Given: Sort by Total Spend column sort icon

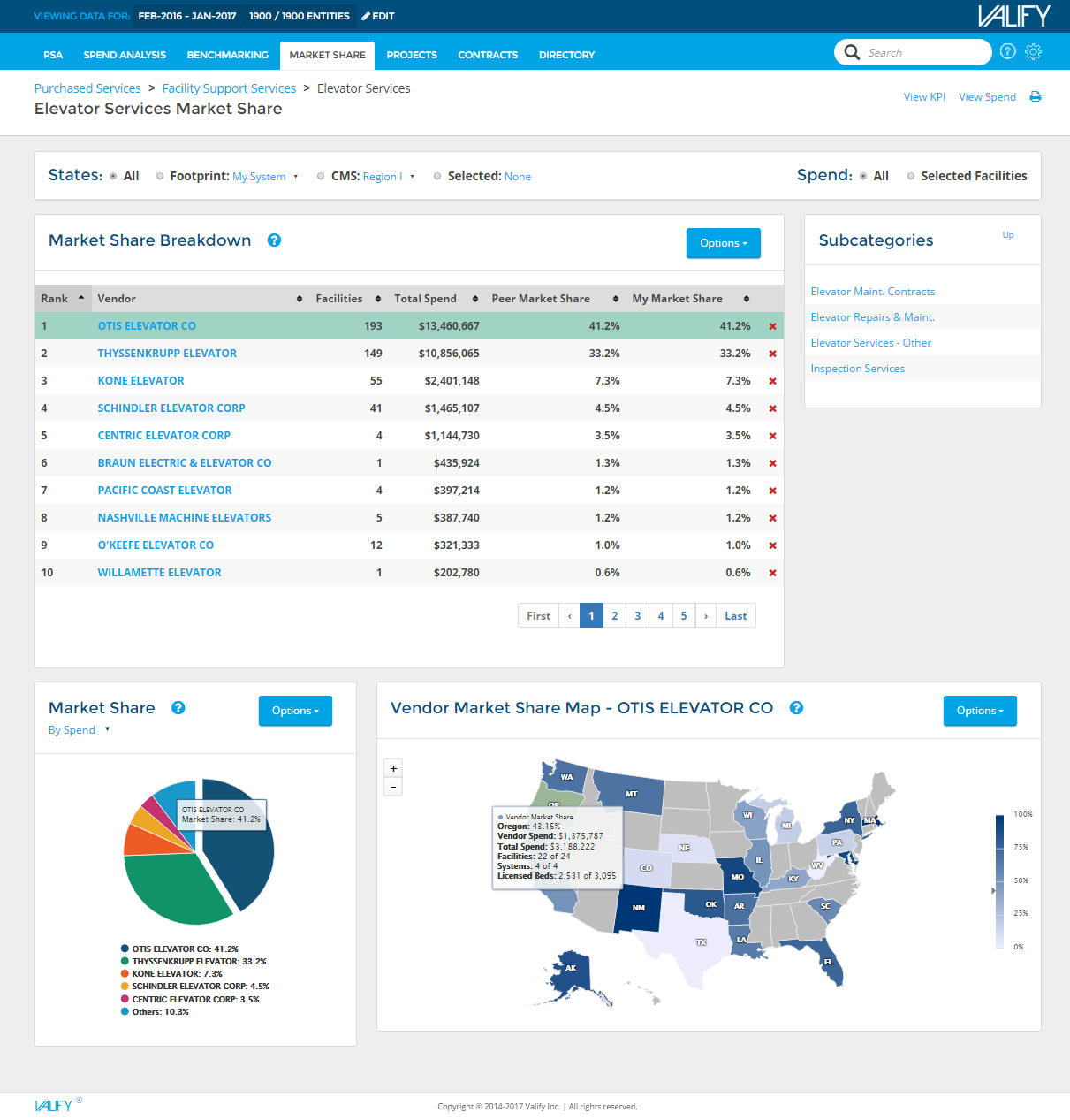Looking at the screenshot, I should click(475, 299).
